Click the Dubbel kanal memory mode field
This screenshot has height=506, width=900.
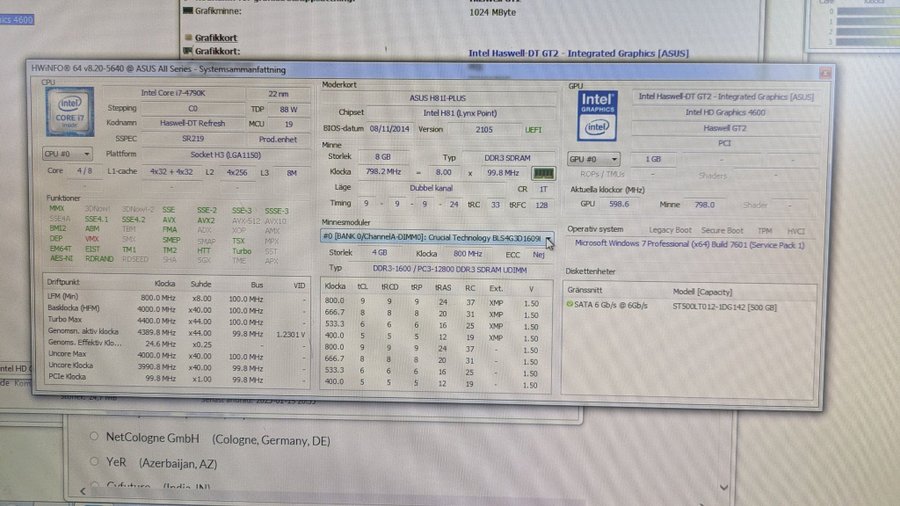pos(431,188)
